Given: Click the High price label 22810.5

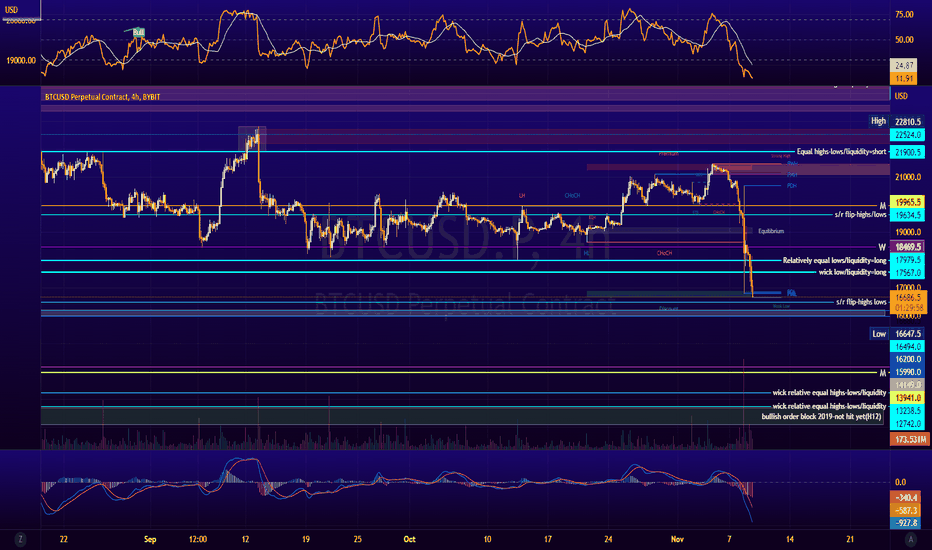Looking at the screenshot, I should coord(908,122).
